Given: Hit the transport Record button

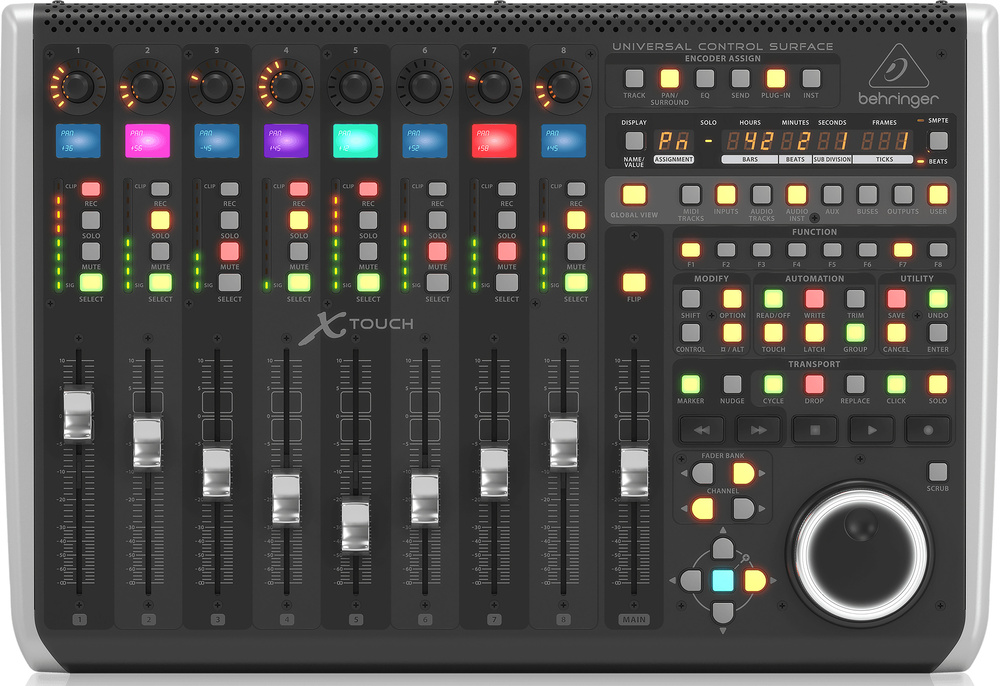Looking at the screenshot, I should [927, 429].
